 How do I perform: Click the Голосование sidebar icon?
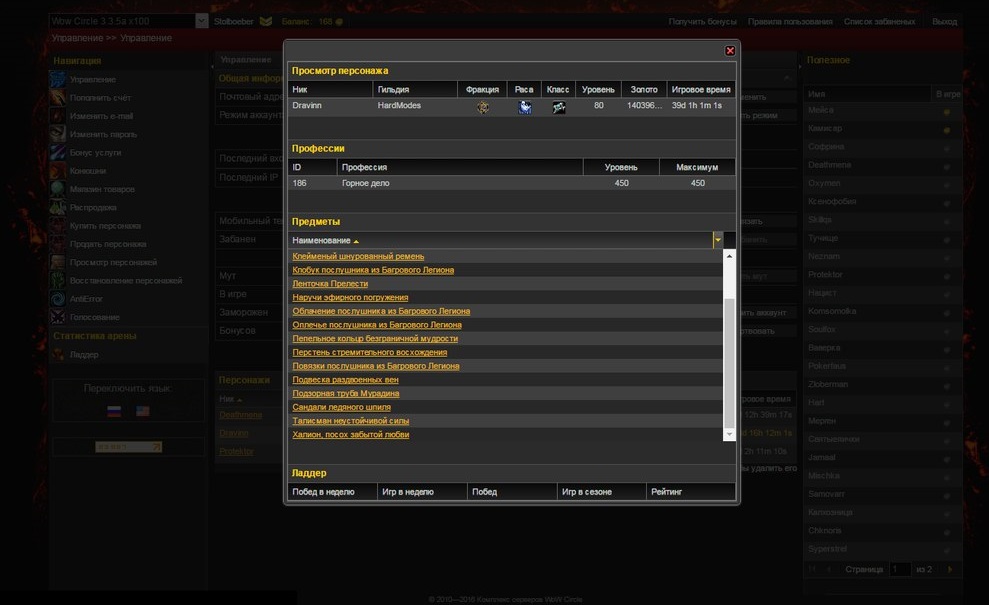59,318
